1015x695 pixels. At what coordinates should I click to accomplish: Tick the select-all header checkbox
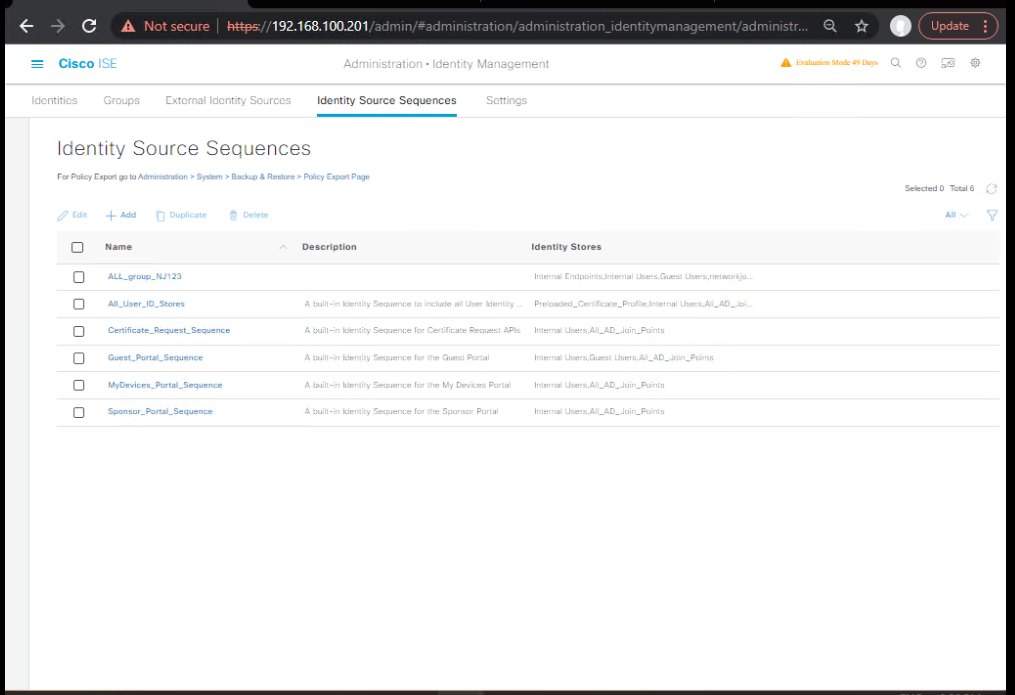pos(77,247)
